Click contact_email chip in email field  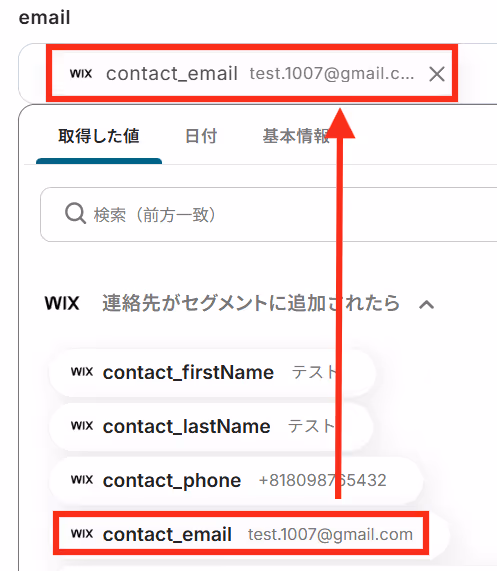(252, 73)
